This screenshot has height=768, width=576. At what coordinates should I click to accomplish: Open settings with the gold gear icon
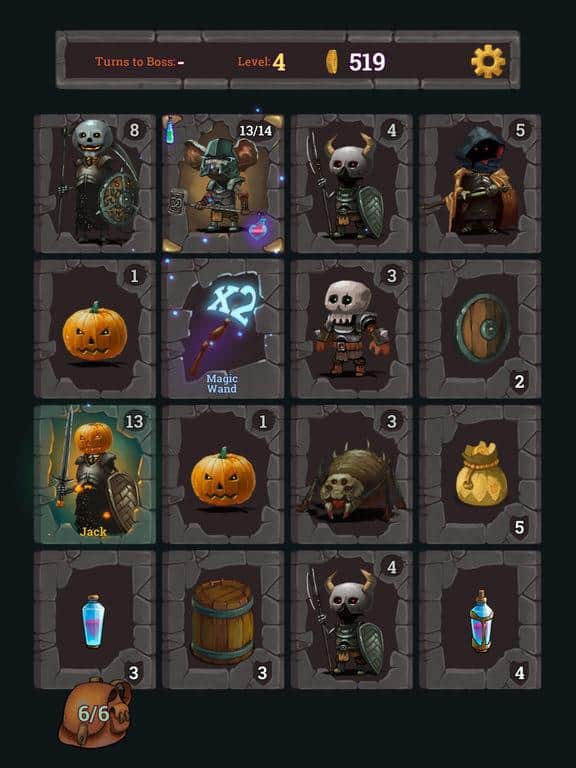[488, 61]
